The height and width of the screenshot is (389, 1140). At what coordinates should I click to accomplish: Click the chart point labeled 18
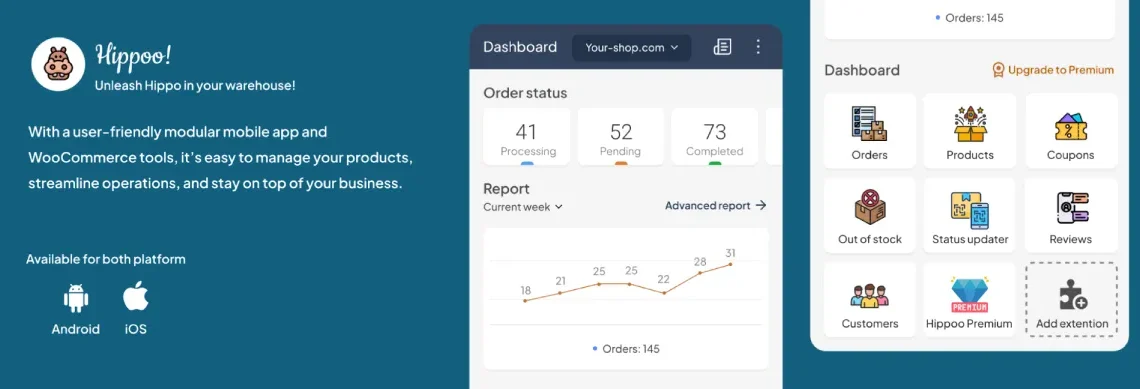[526, 300]
